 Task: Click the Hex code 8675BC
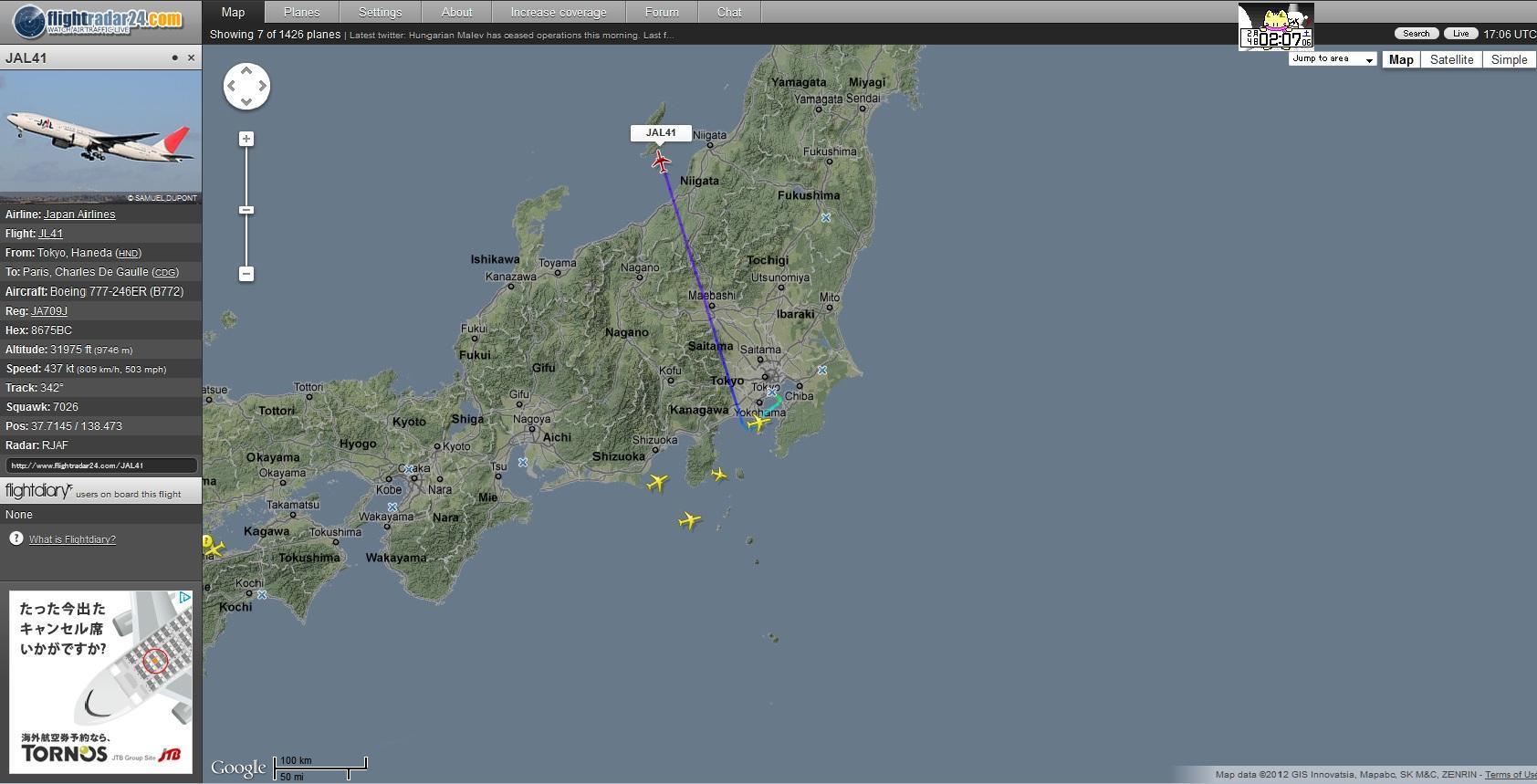coord(51,330)
